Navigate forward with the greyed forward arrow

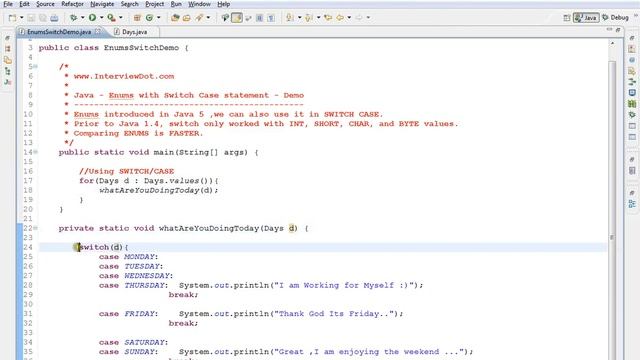359,18
